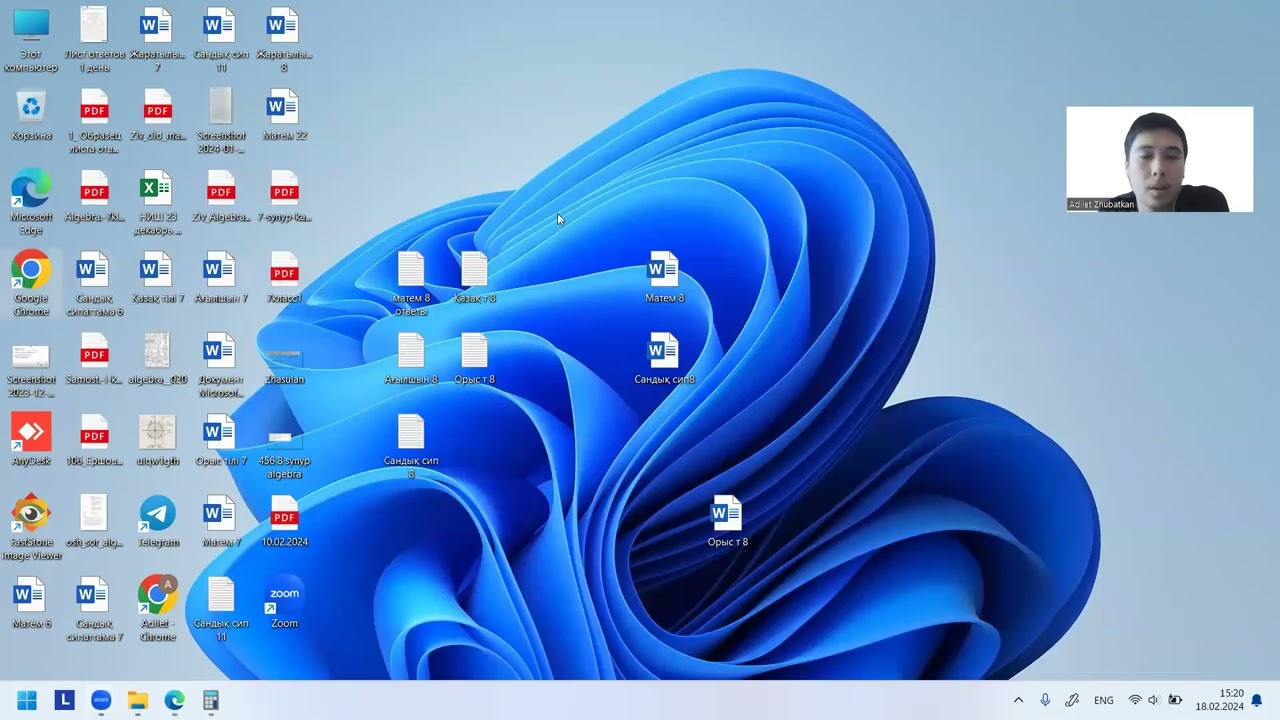
Task: Select the 1_Образец листа PDF file
Action: point(94,121)
